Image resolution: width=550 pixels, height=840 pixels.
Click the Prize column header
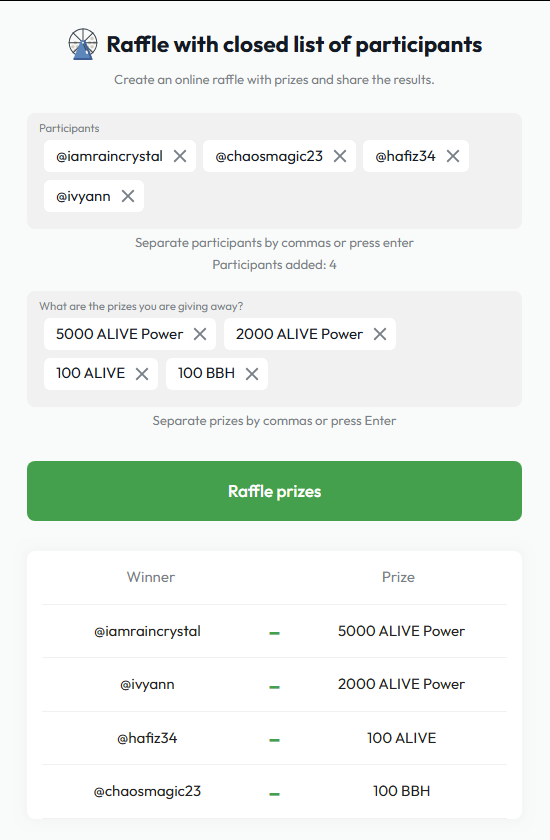pos(398,577)
